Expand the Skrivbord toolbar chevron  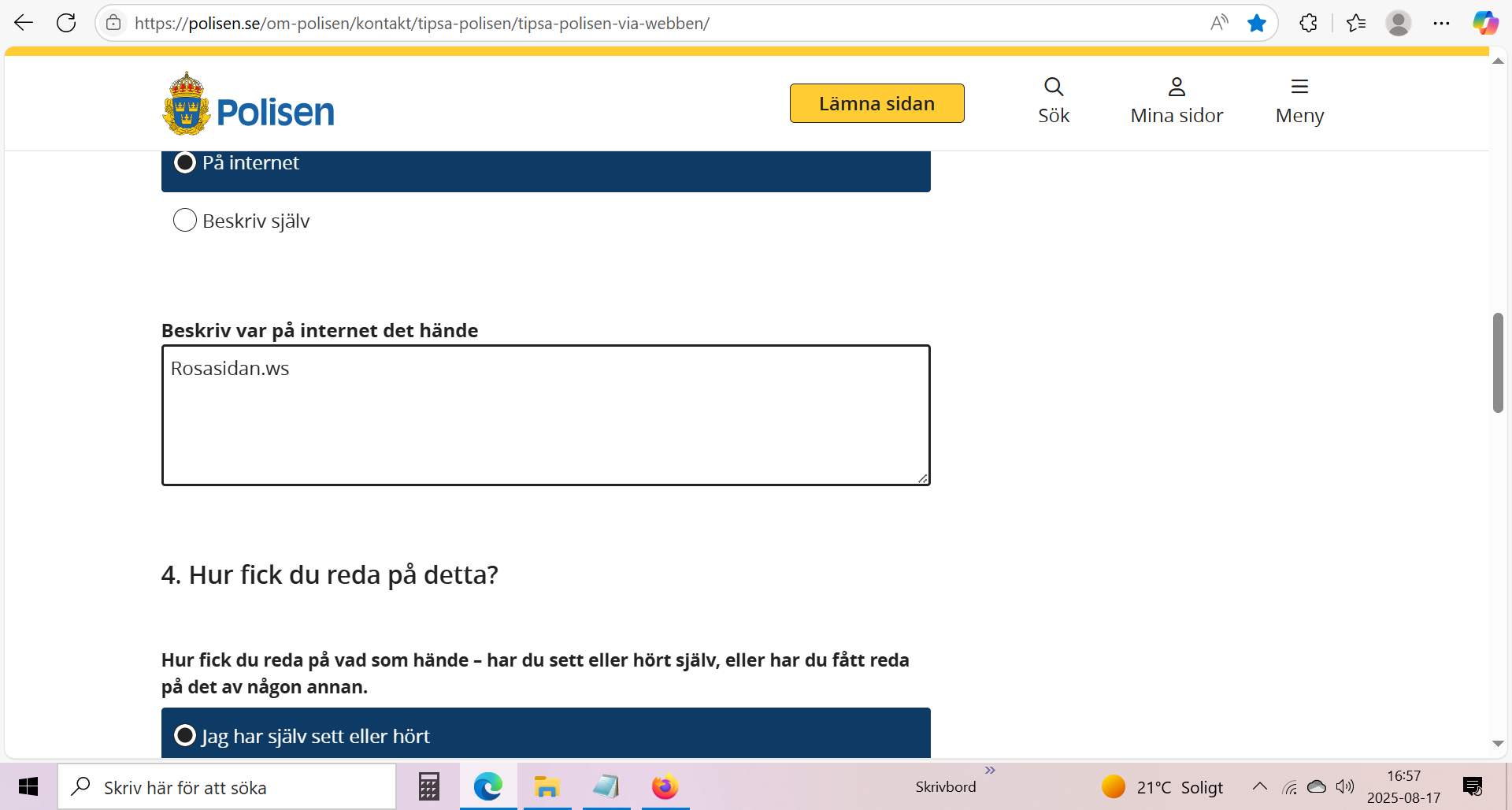[990, 770]
